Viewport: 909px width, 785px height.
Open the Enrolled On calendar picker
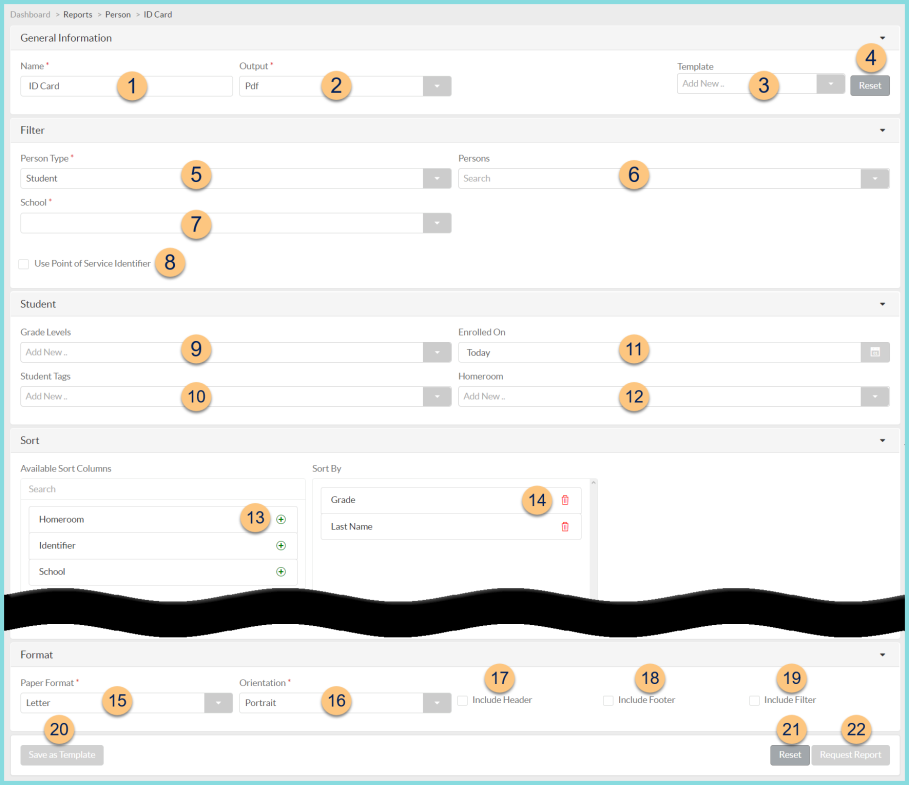874,350
